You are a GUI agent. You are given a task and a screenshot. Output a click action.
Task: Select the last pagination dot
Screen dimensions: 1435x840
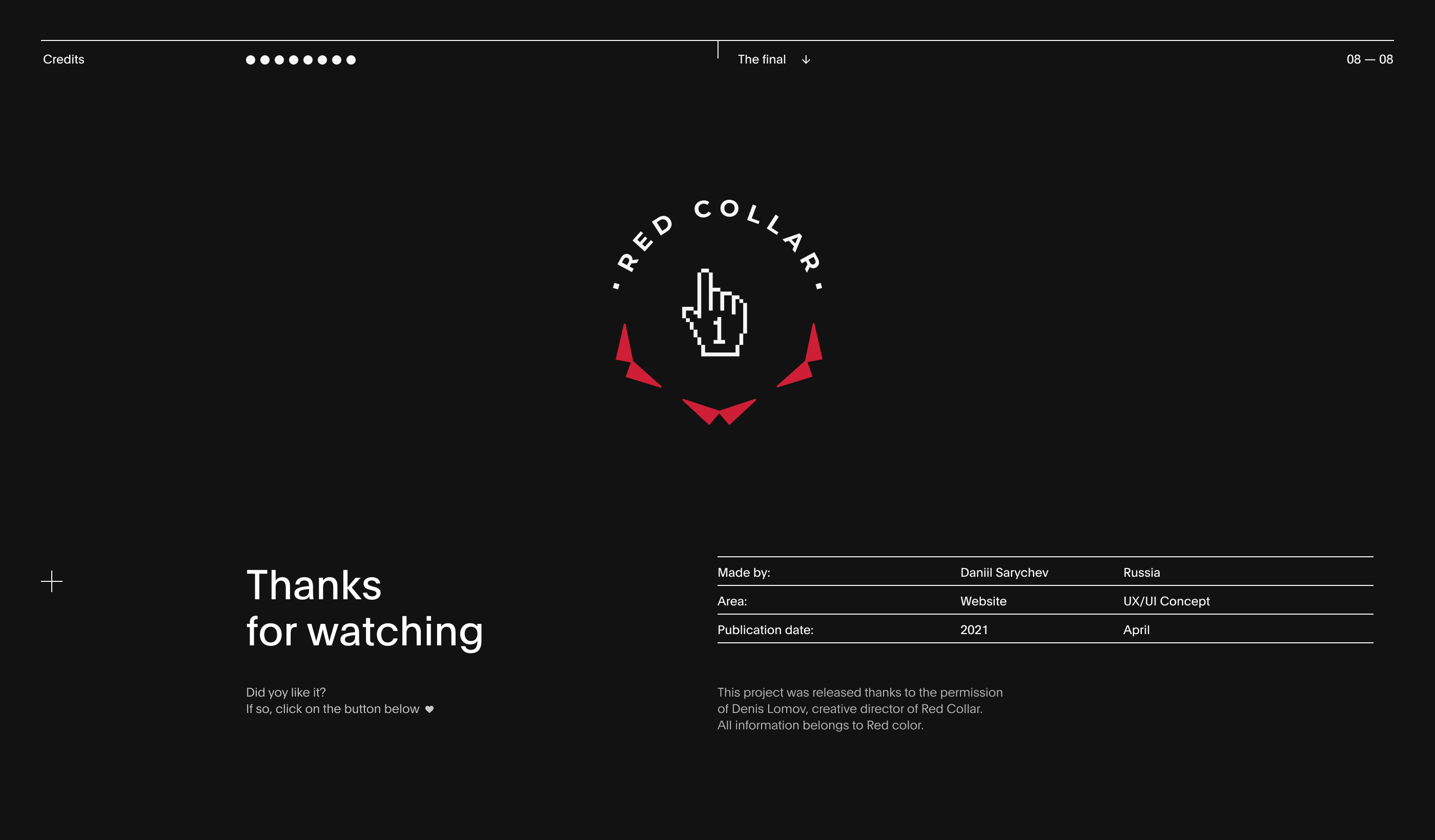coord(352,60)
